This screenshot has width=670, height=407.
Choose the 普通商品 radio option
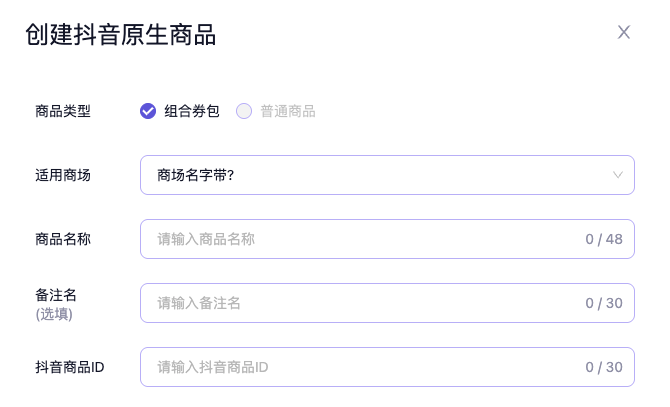tap(244, 111)
